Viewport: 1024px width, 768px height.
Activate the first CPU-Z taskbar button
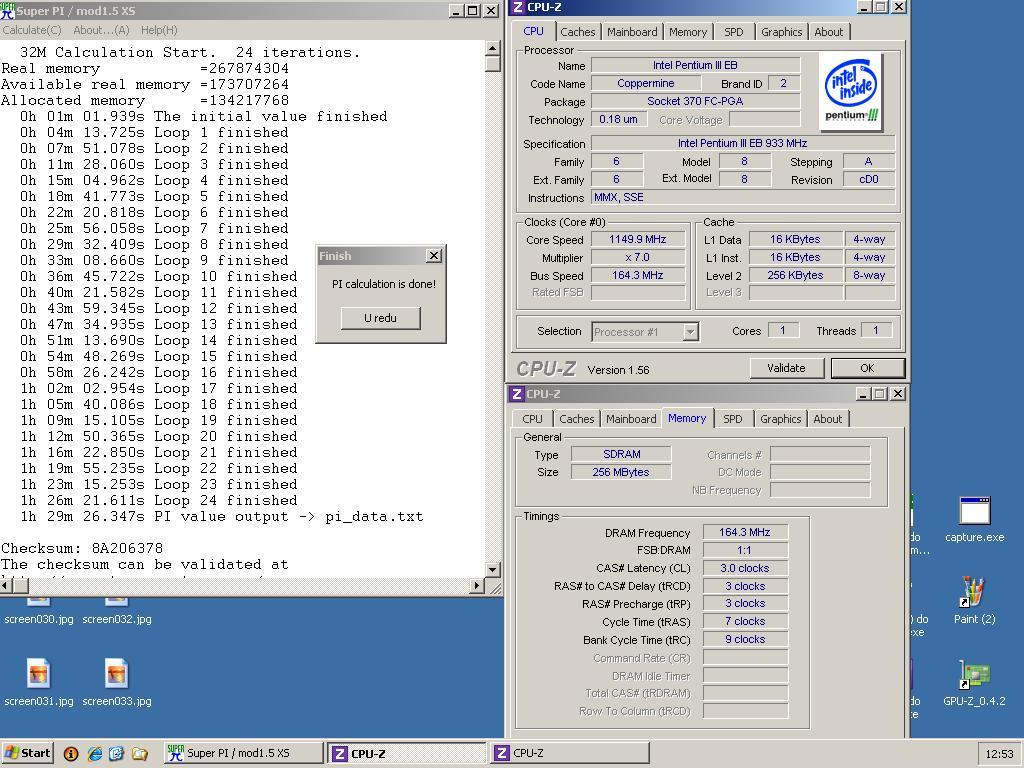pos(406,753)
